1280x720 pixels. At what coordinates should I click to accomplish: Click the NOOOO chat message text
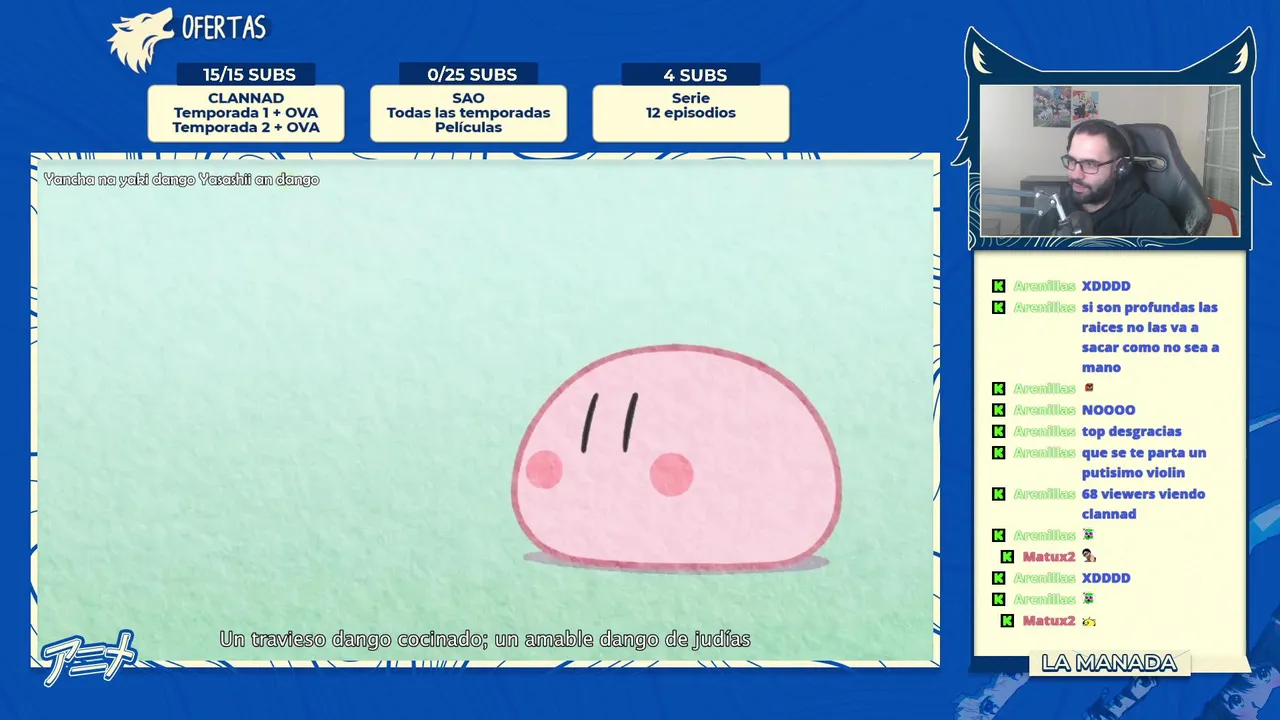pos(1108,410)
